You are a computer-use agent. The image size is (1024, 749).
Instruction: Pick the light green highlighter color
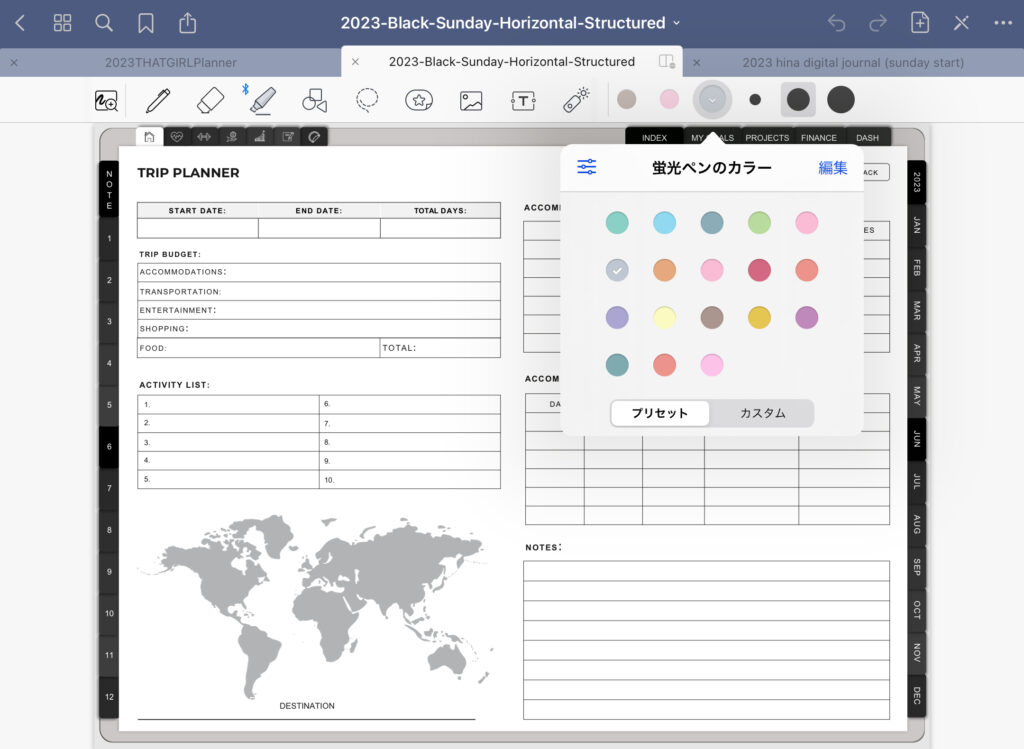759,223
